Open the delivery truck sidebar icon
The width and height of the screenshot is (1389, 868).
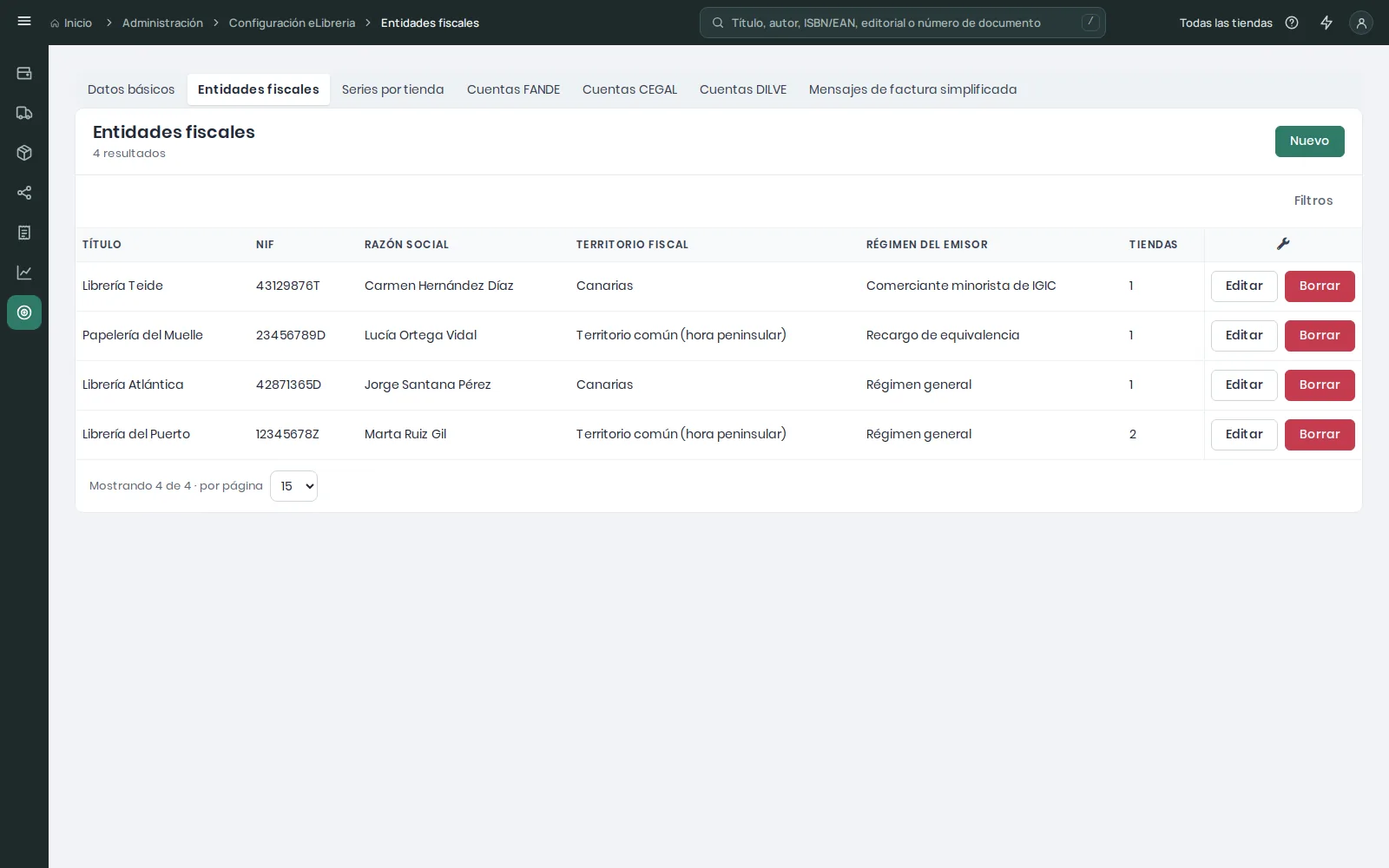point(24,113)
